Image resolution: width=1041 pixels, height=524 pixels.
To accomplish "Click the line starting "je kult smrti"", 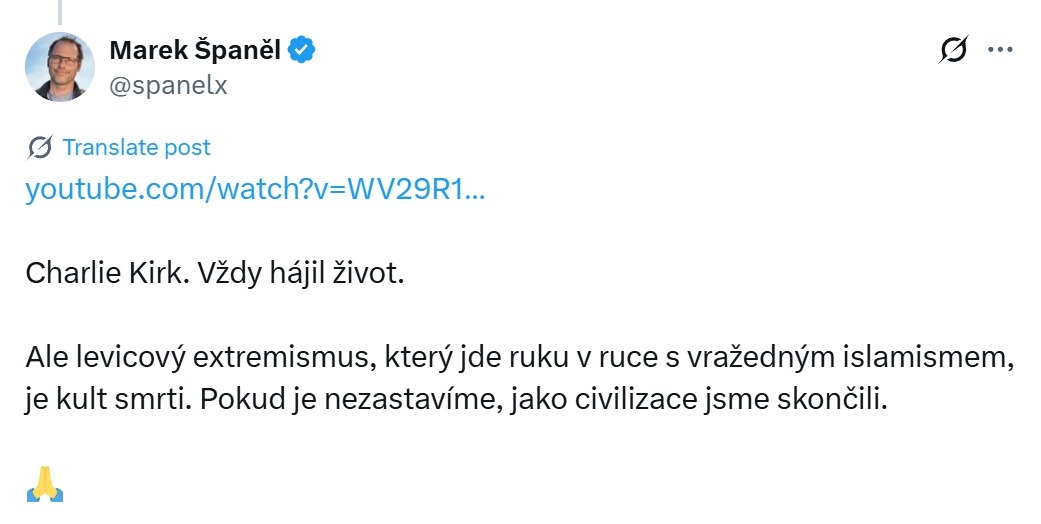I will (455, 400).
